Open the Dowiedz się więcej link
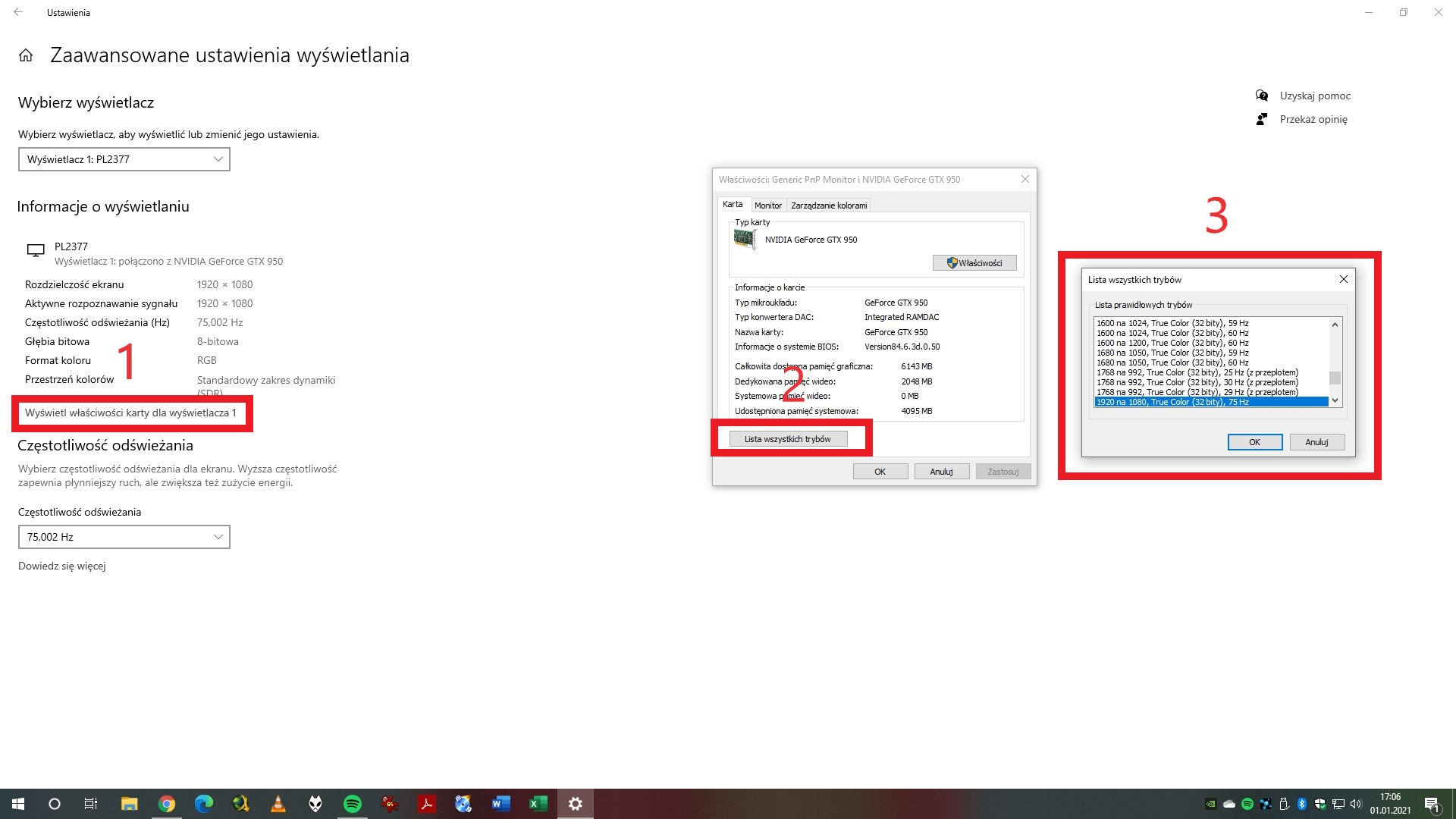This screenshot has width=1456, height=819. [x=62, y=566]
